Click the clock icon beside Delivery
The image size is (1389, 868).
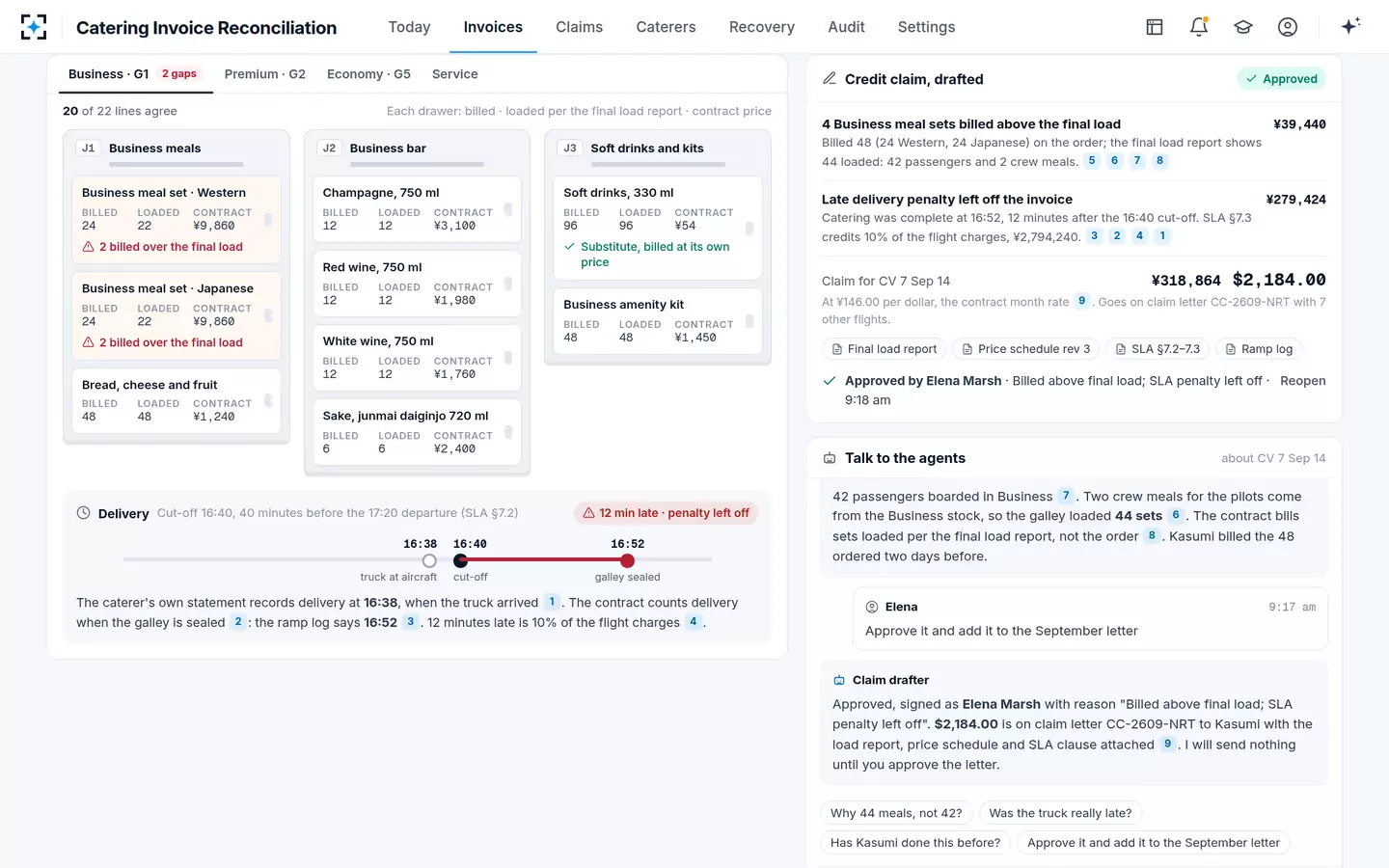[x=83, y=513]
